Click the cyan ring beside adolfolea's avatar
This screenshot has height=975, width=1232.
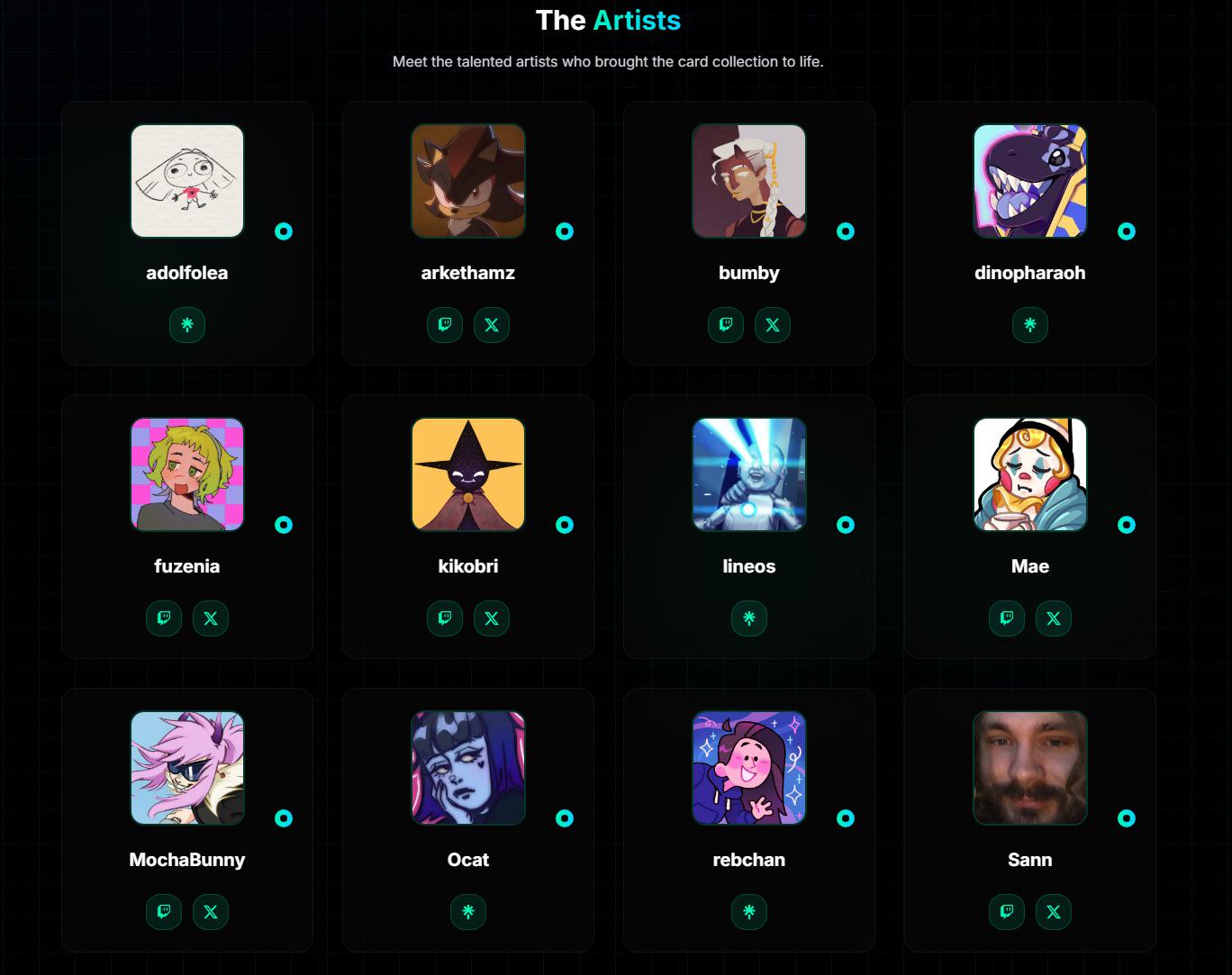(x=284, y=231)
